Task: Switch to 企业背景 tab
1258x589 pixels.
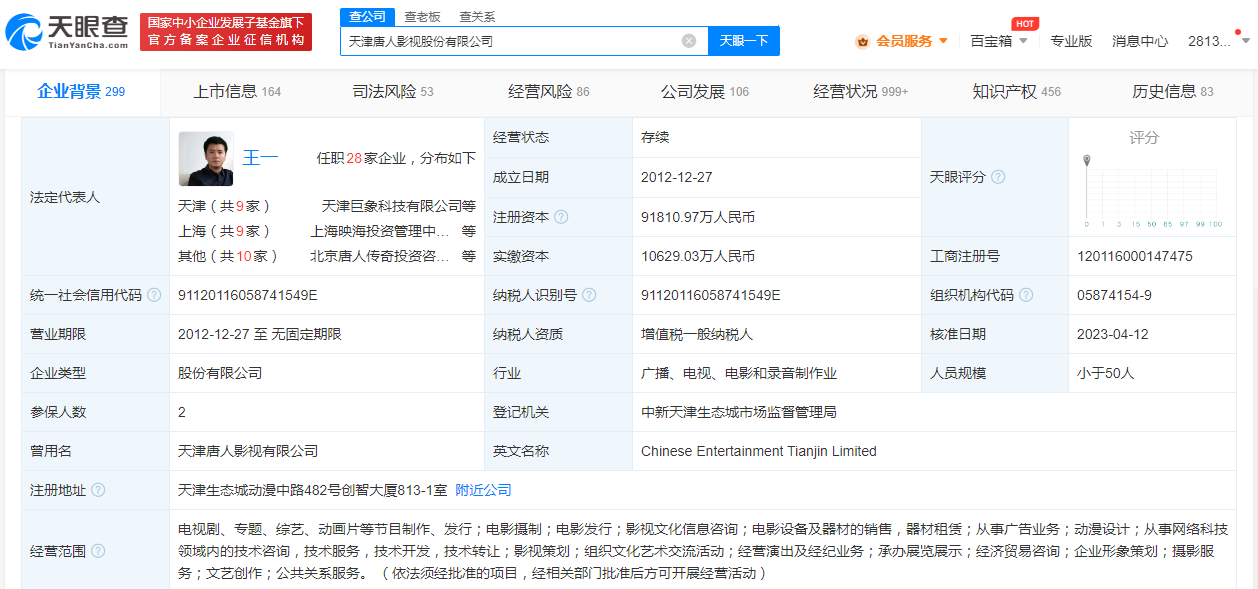Action: point(81,92)
